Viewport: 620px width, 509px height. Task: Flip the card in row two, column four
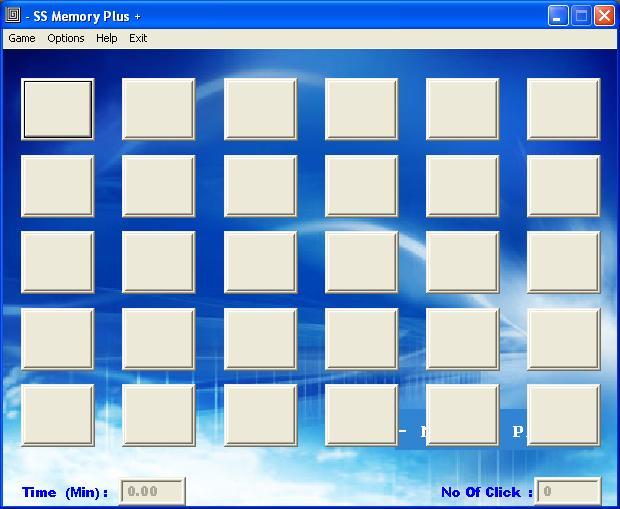click(361, 186)
